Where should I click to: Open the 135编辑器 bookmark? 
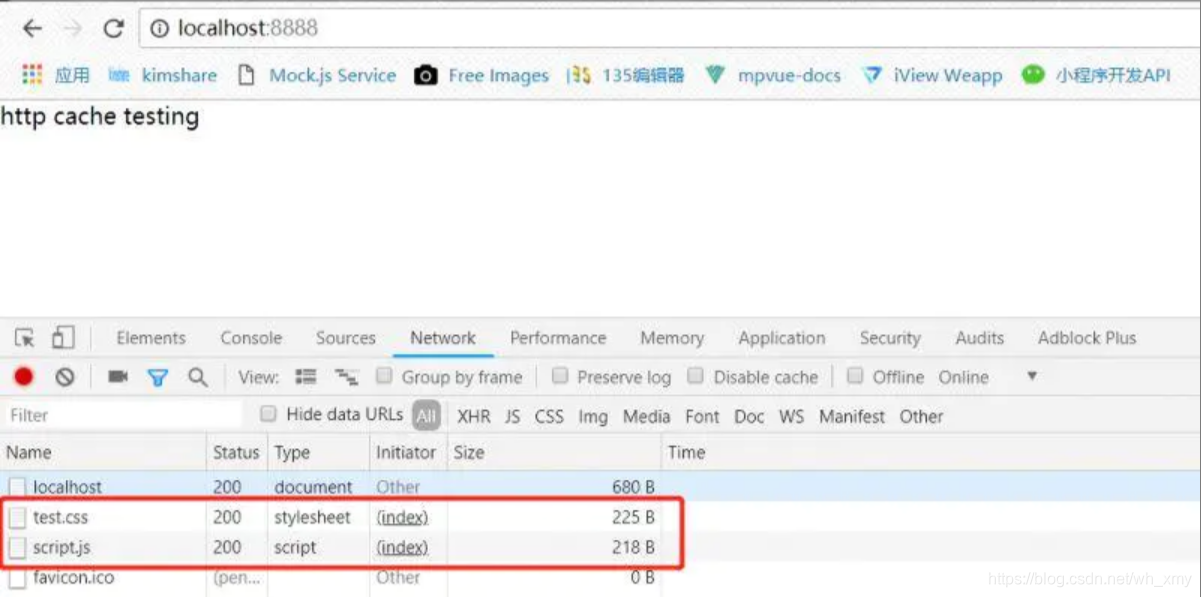tap(626, 75)
